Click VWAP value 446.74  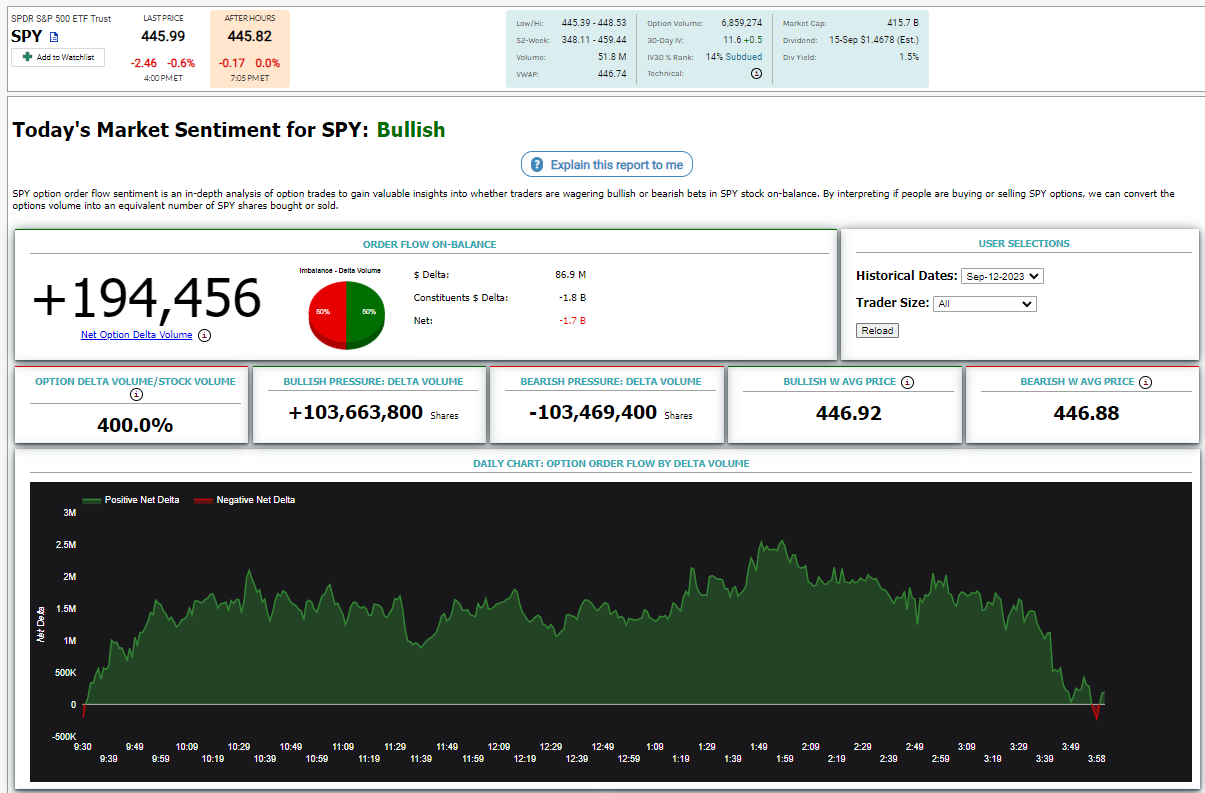pos(611,73)
